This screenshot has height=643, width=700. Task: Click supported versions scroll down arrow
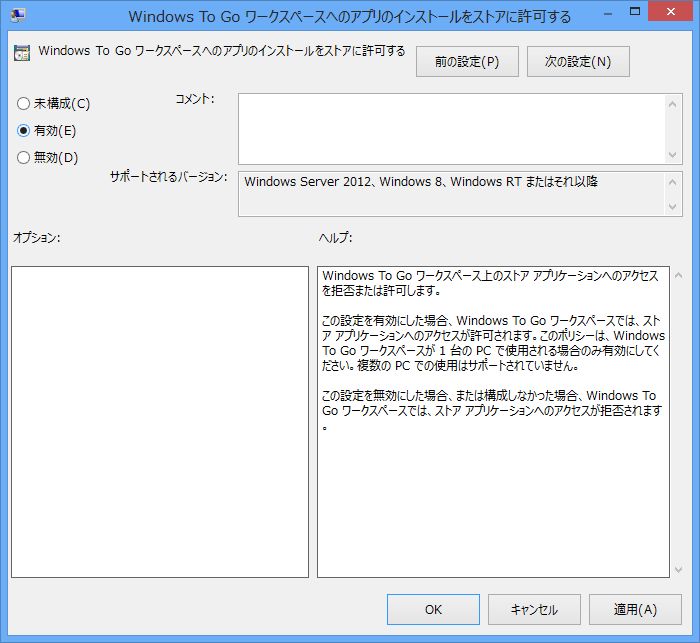[x=673, y=207]
